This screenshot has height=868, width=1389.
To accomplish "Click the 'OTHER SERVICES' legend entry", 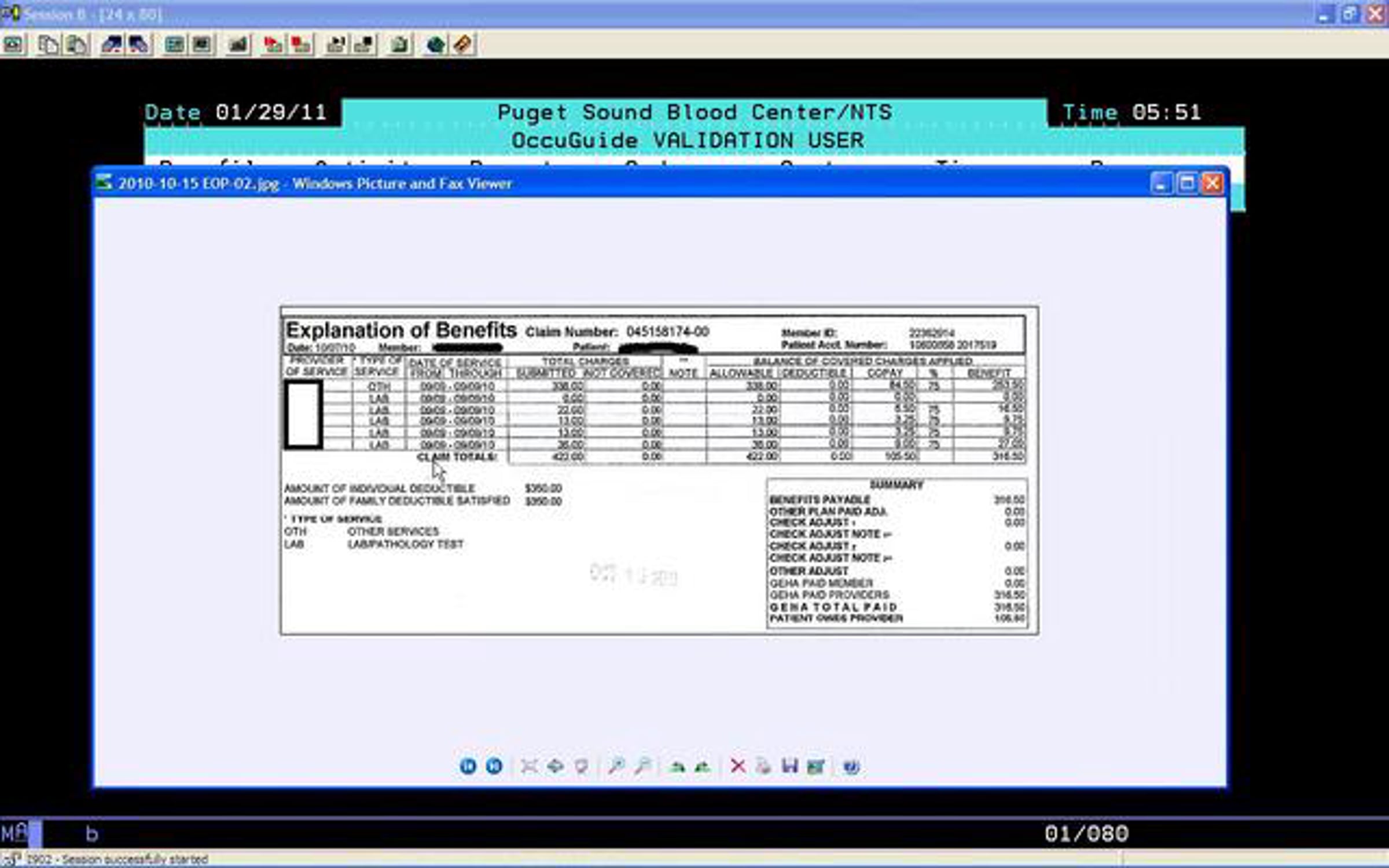I will click(393, 531).
